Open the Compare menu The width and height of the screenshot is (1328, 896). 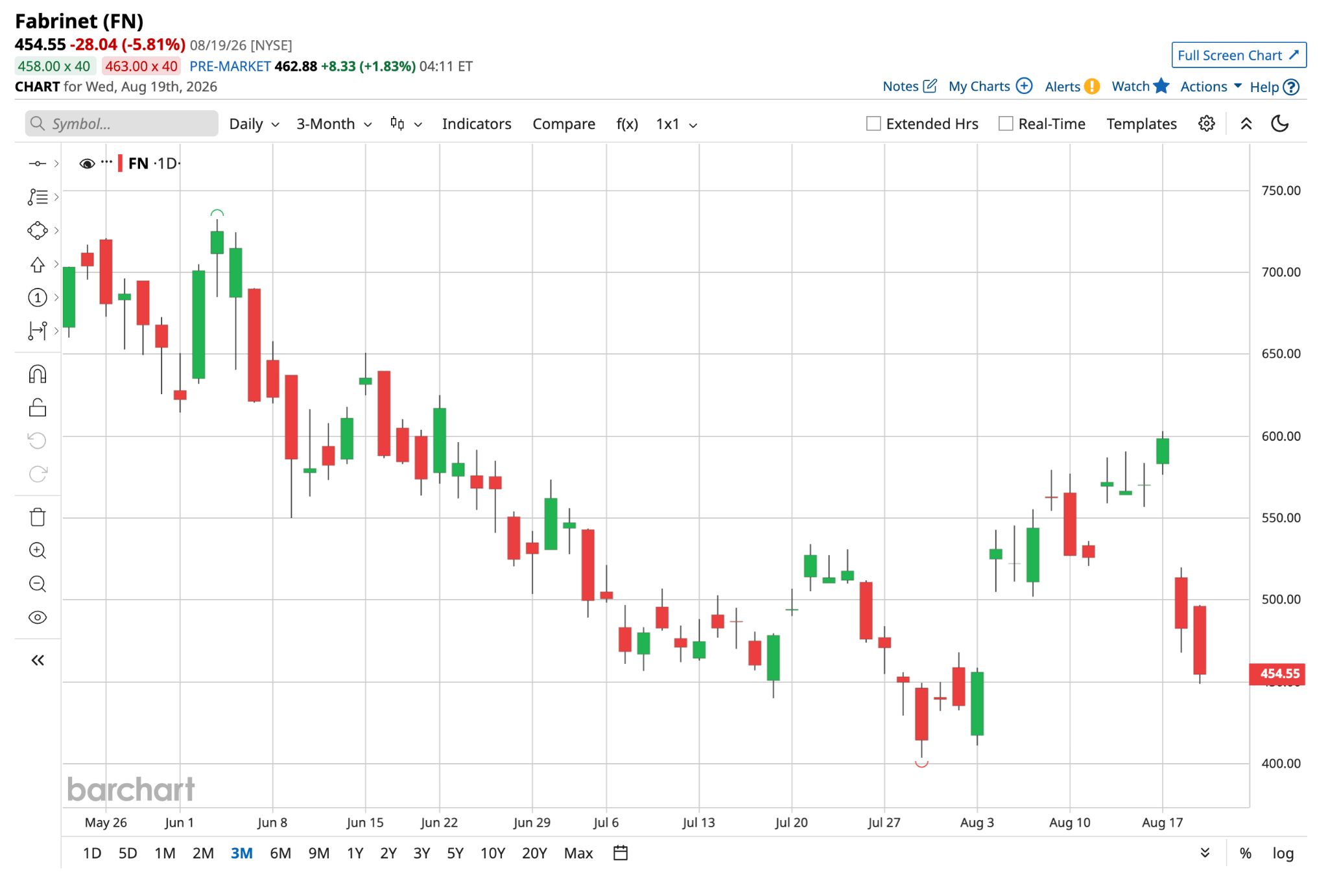(x=563, y=124)
